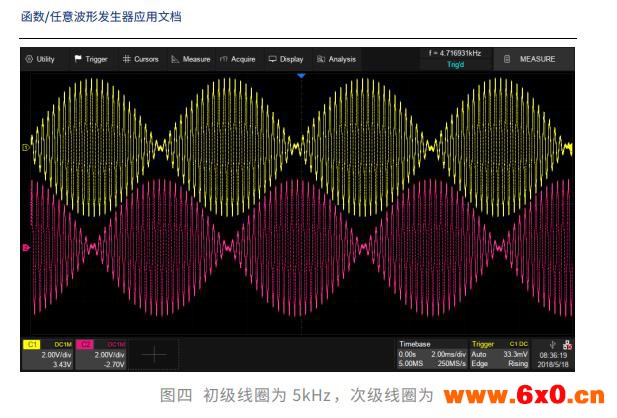Click the add channel plus box
Viewport: 617px width, 418px height.
[x=154, y=354]
